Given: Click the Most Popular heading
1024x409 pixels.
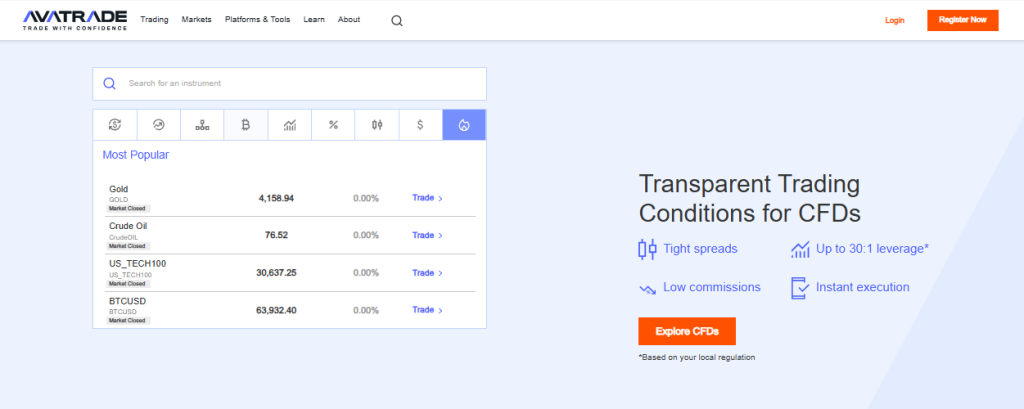Looking at the screenshot, I should click(136, 155).
